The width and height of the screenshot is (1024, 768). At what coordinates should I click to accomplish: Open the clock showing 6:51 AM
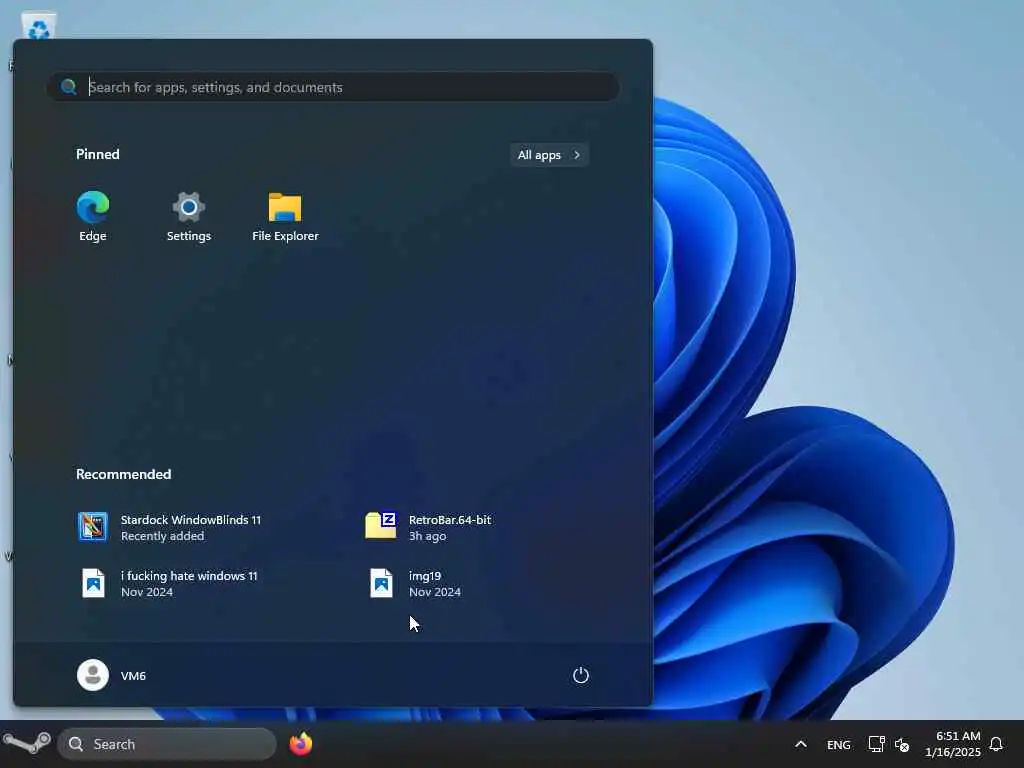(x=953, y=744)
